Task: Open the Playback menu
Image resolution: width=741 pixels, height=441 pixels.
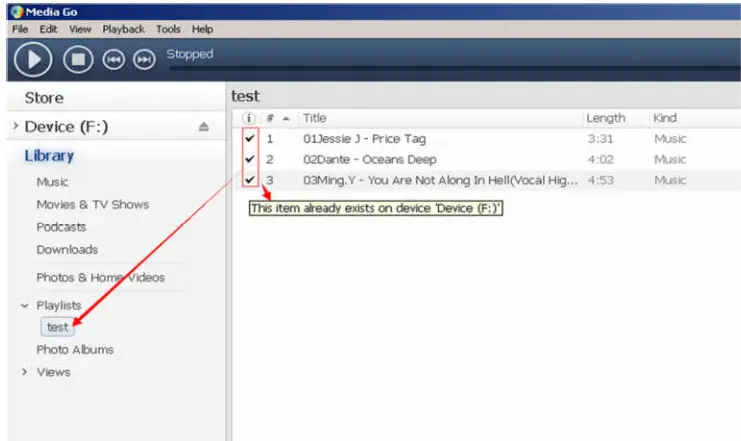Action: 123,29
